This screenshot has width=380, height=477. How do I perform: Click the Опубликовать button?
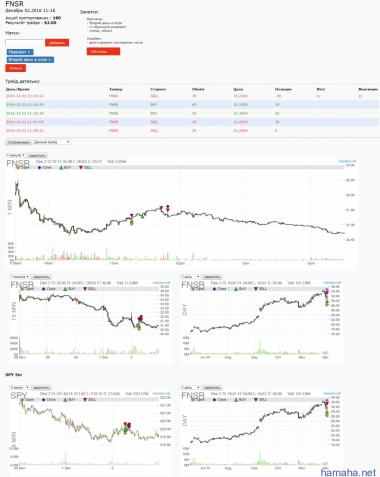point(19,142)
